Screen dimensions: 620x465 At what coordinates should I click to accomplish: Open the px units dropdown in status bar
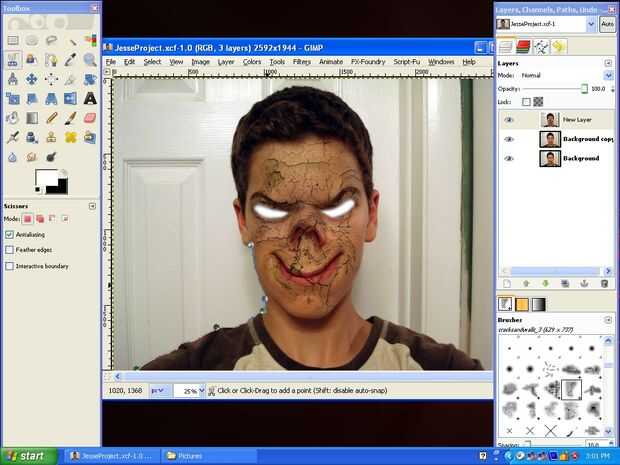coord(159,391)
